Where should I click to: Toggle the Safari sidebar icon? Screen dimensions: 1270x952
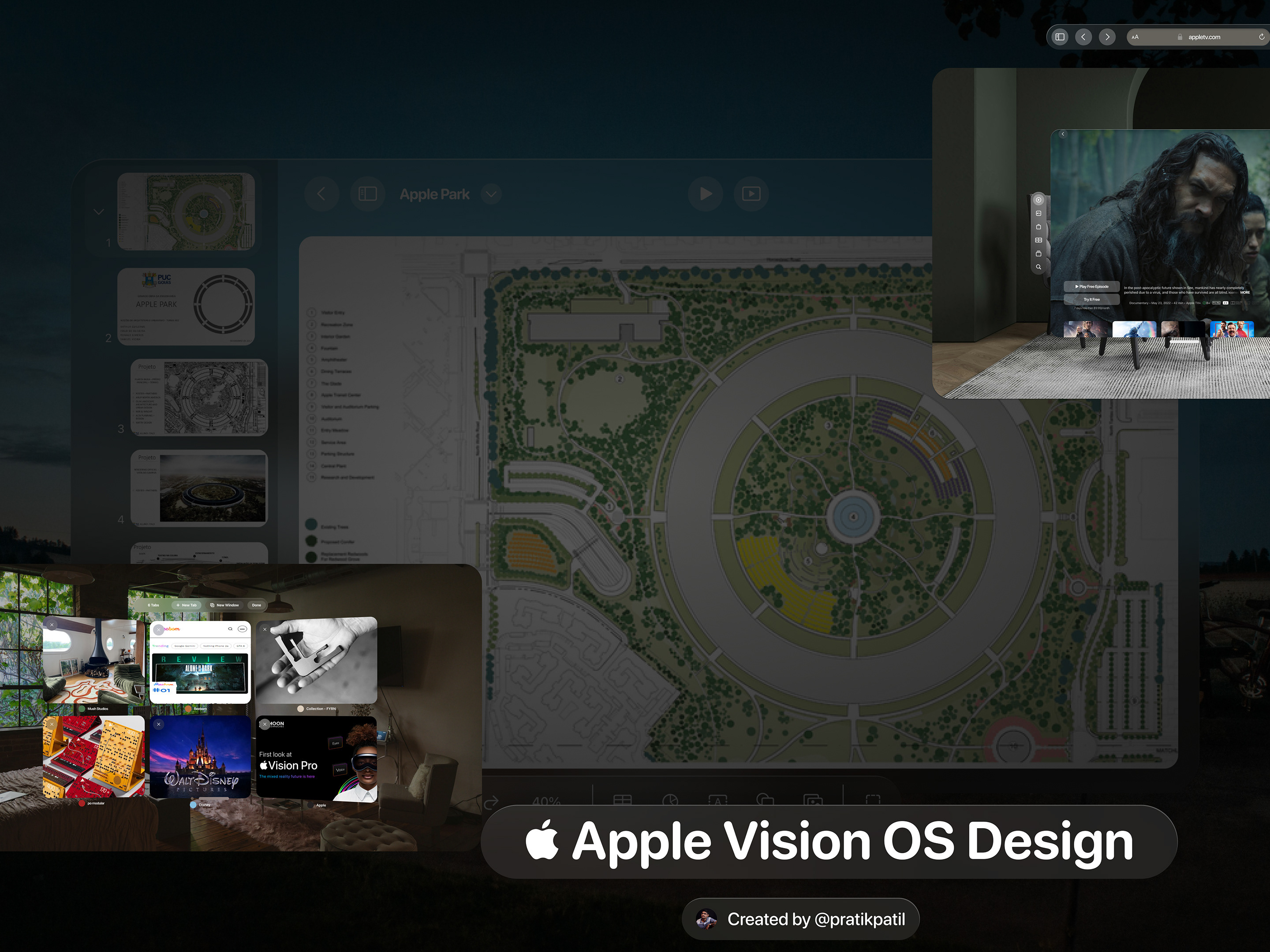point(1060,37)
